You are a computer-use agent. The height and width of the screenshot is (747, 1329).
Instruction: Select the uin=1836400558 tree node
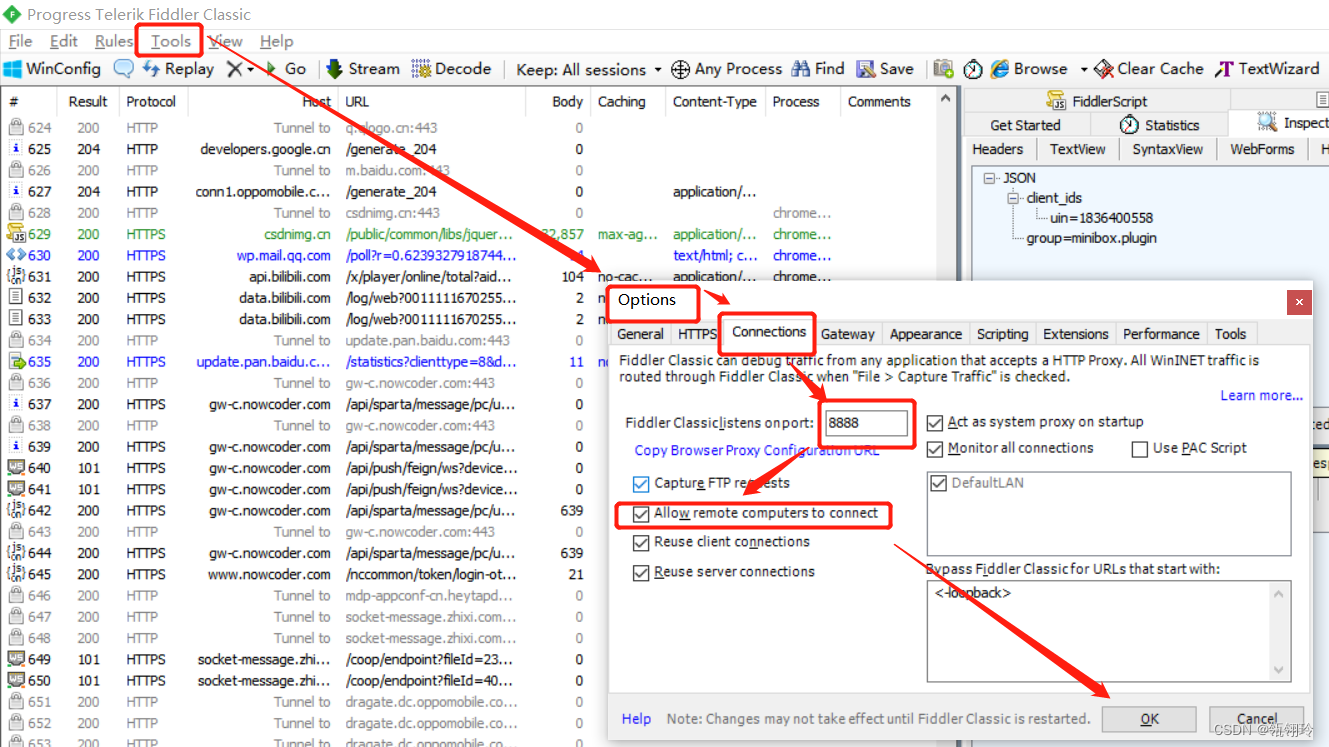coord(1101,218)
